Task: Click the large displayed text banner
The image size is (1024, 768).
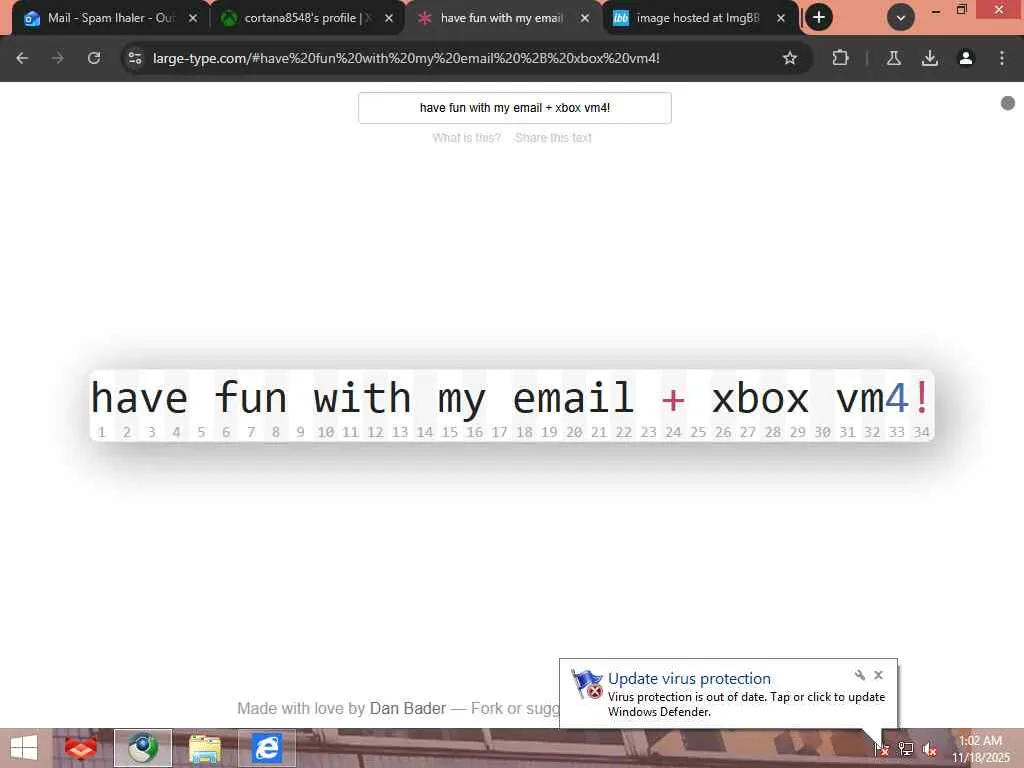Action: point(512,406)
